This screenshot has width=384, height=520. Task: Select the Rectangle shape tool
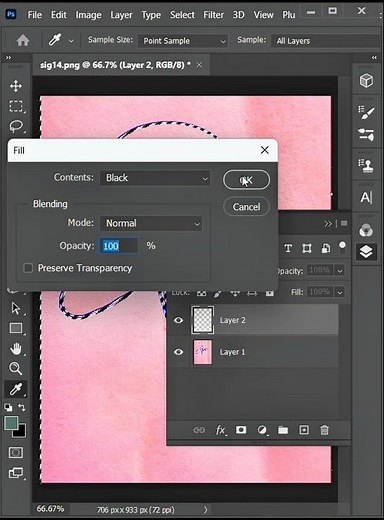click(x=16, y=328)
